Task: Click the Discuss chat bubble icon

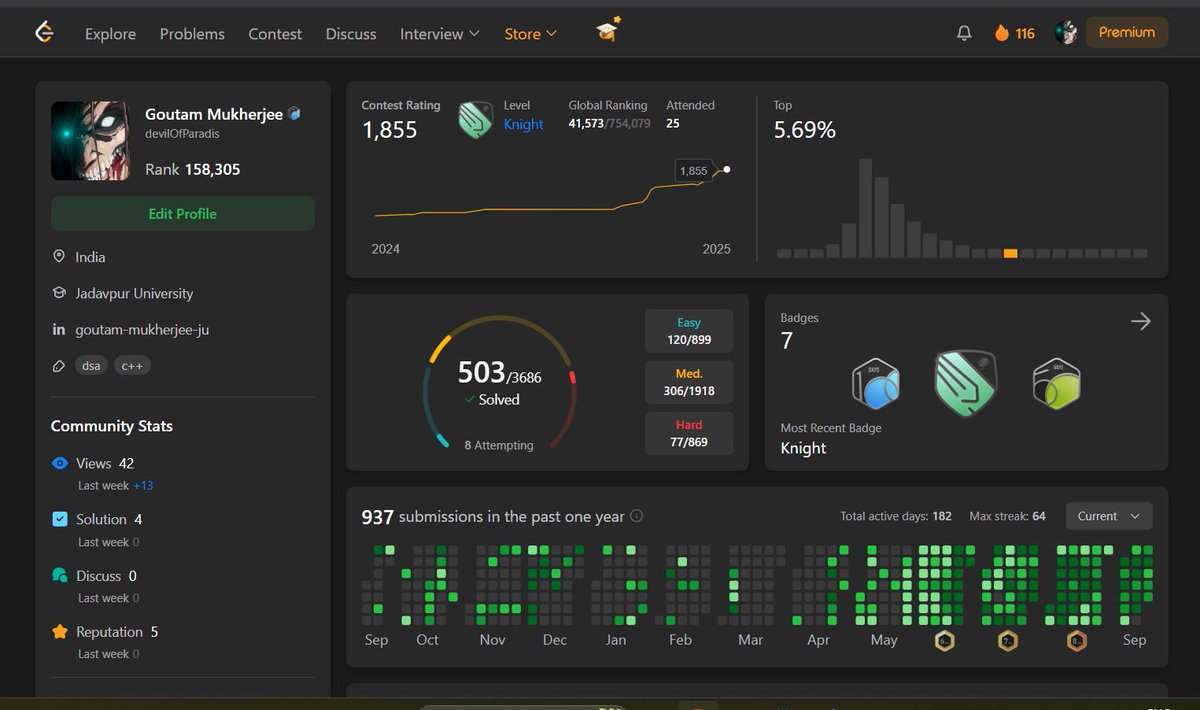Action: coord(60,576)
